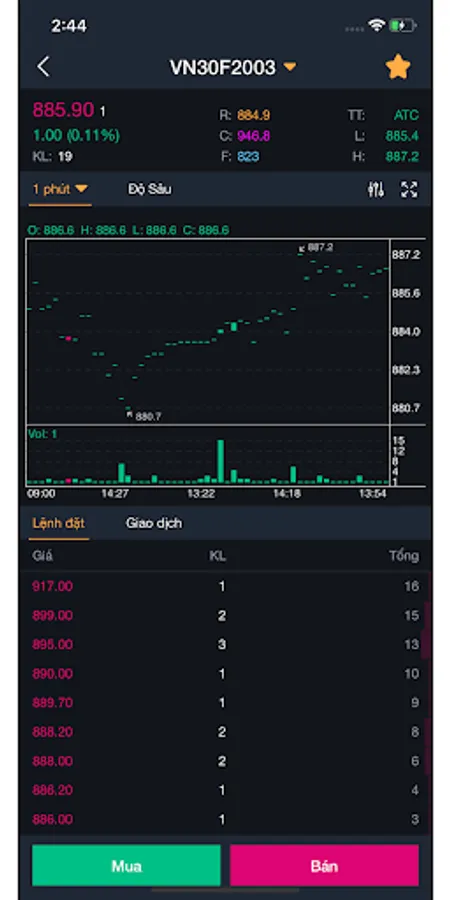This screenshot has height=900, width=450.
Task: Select the 917.00 price row
Action: coord(225,586)
